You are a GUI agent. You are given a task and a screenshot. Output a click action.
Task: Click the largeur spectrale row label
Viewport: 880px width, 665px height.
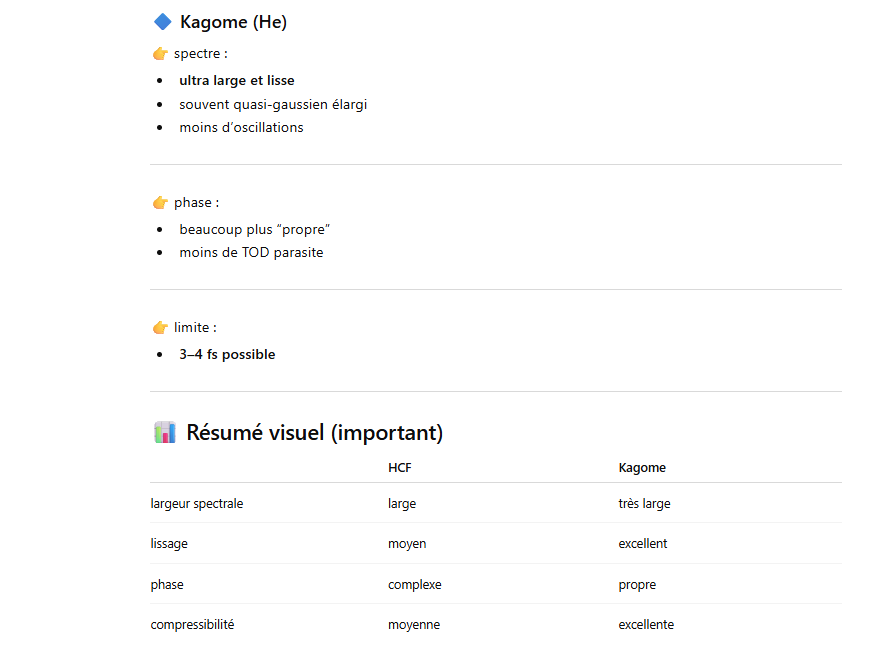point(196,503)
